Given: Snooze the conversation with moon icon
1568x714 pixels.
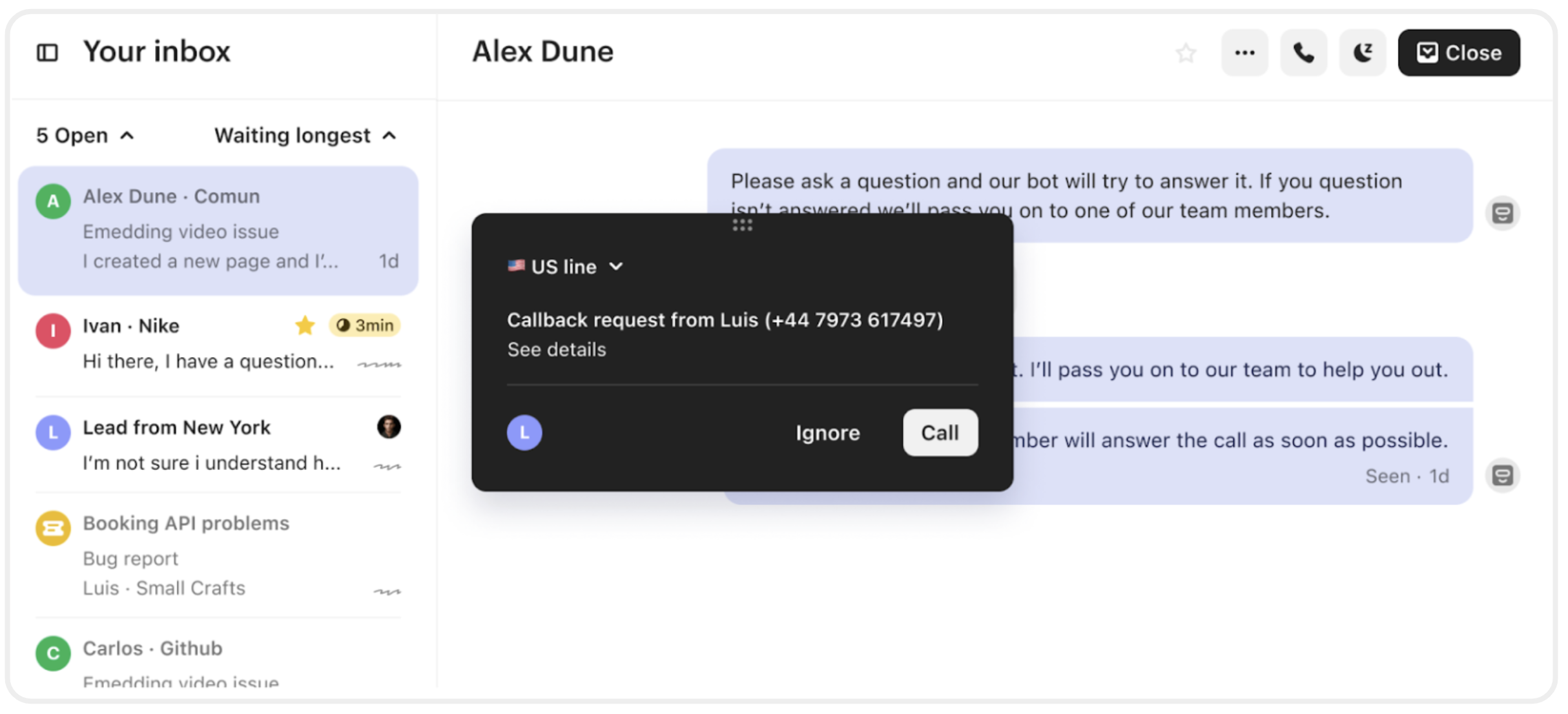Looking at the screenshot, I should (x=1363, y=53).
